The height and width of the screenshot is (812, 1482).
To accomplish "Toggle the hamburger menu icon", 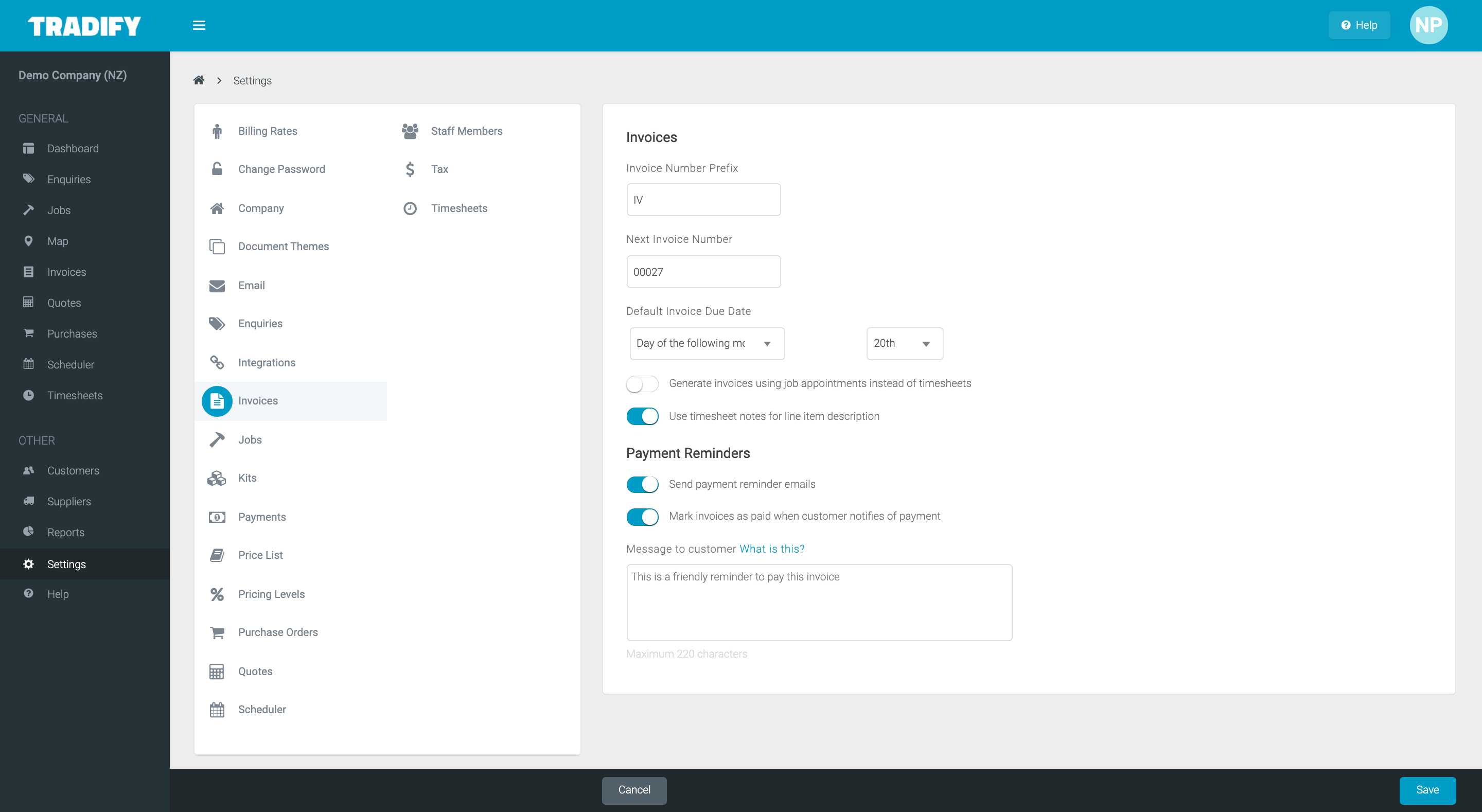I will pos(199,25).
